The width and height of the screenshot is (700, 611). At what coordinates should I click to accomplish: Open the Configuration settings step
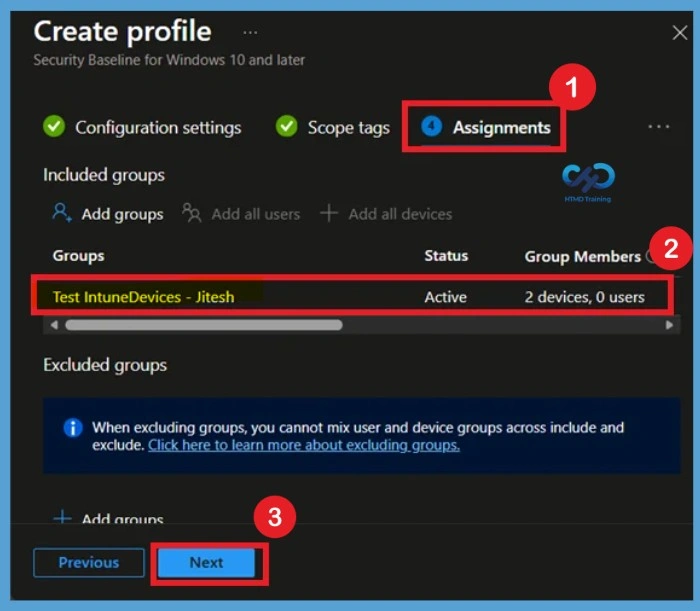click(x=158, y=127)
